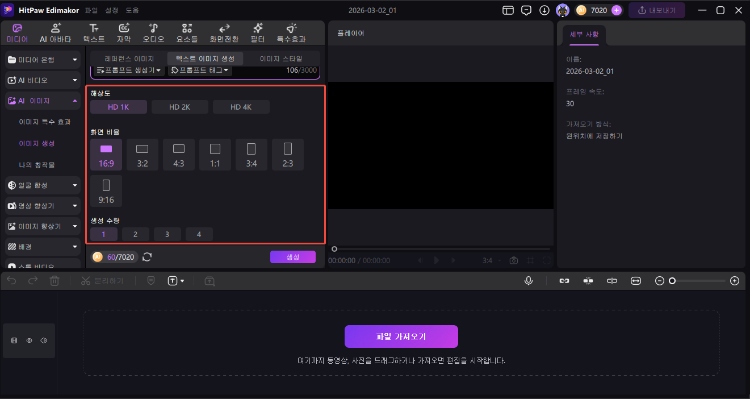Open the AI 아바타 (AI Avatar) tool
The width and height of the screenshot is (750, 399).
[x=55, y=33]
